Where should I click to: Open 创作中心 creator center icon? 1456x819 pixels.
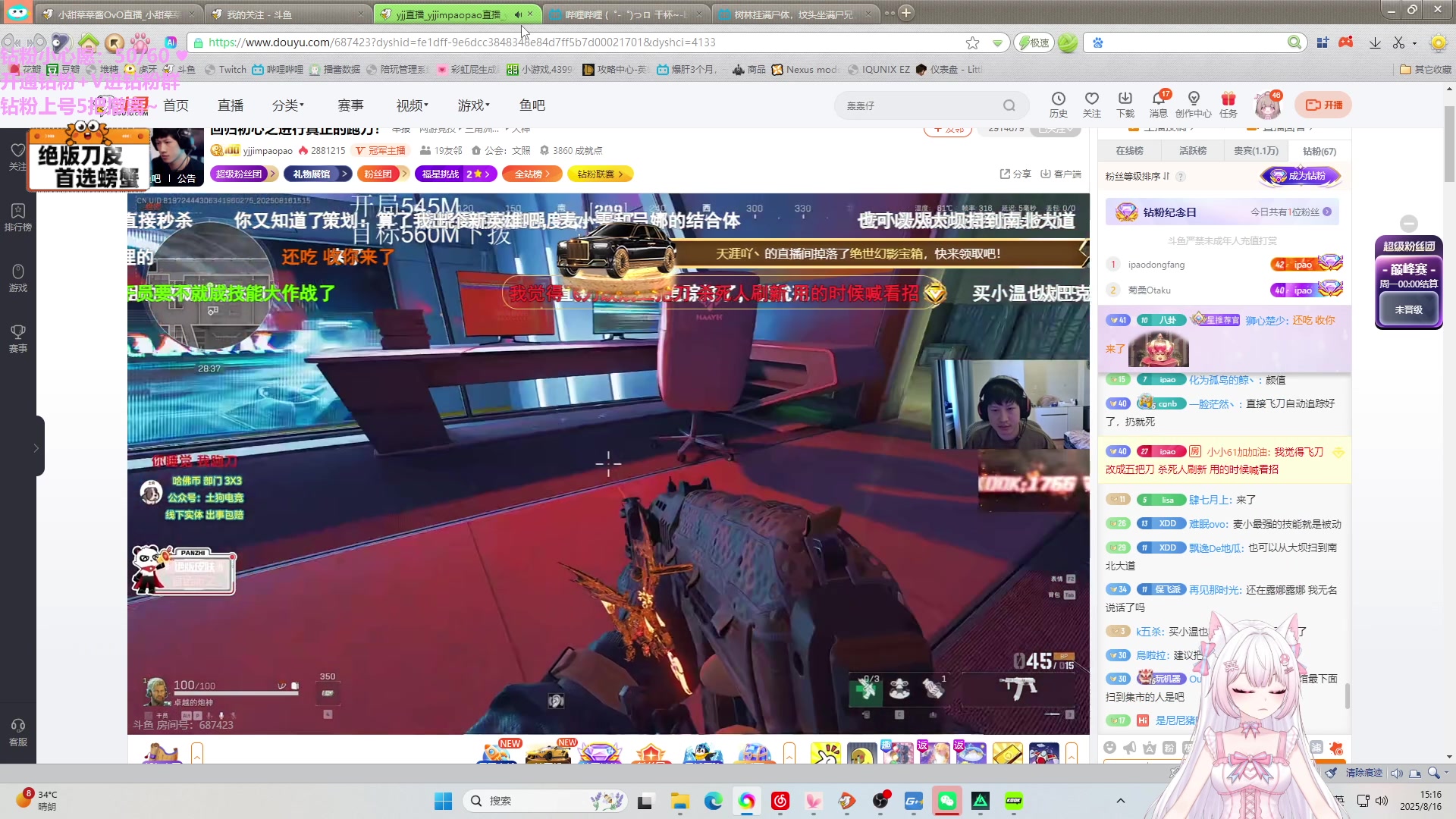(x=1194, y=105)
